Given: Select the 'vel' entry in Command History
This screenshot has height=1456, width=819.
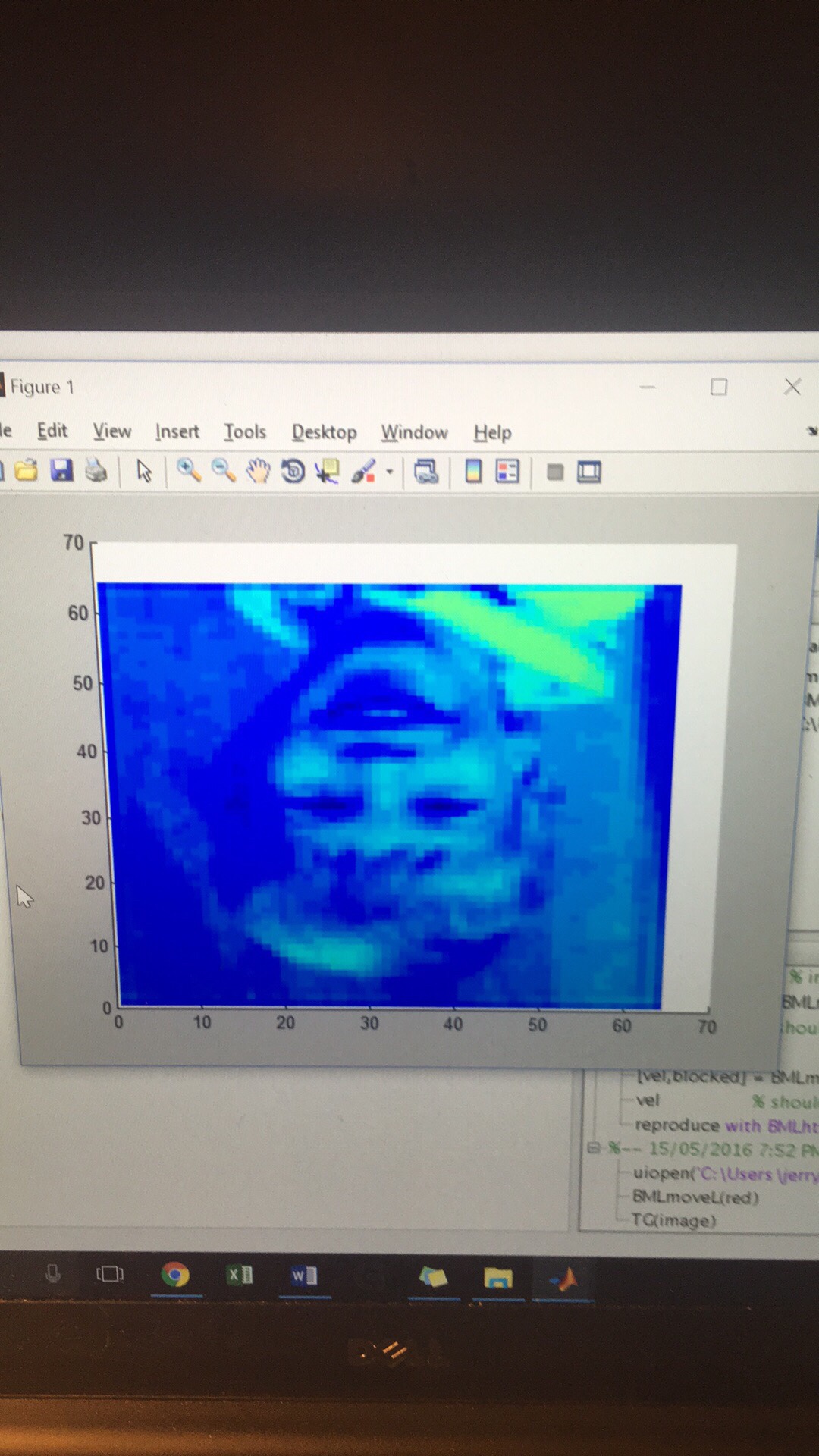Looking at the screenshot, I should (x=648, y=1100).
